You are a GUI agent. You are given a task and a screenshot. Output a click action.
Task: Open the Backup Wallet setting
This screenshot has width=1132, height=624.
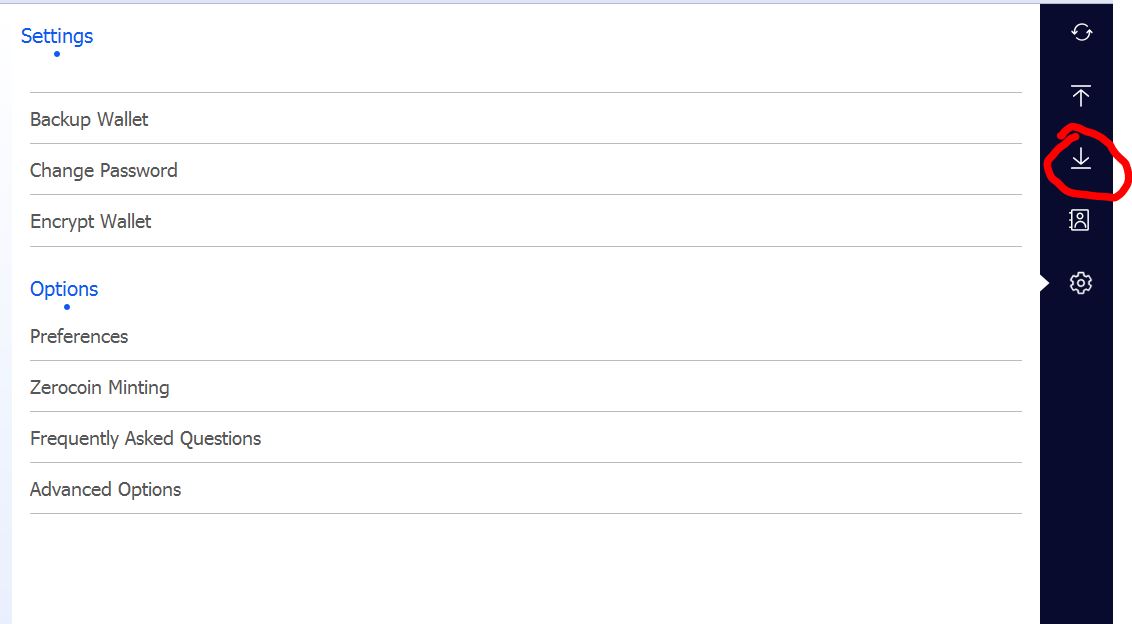[x=89, y=119]
